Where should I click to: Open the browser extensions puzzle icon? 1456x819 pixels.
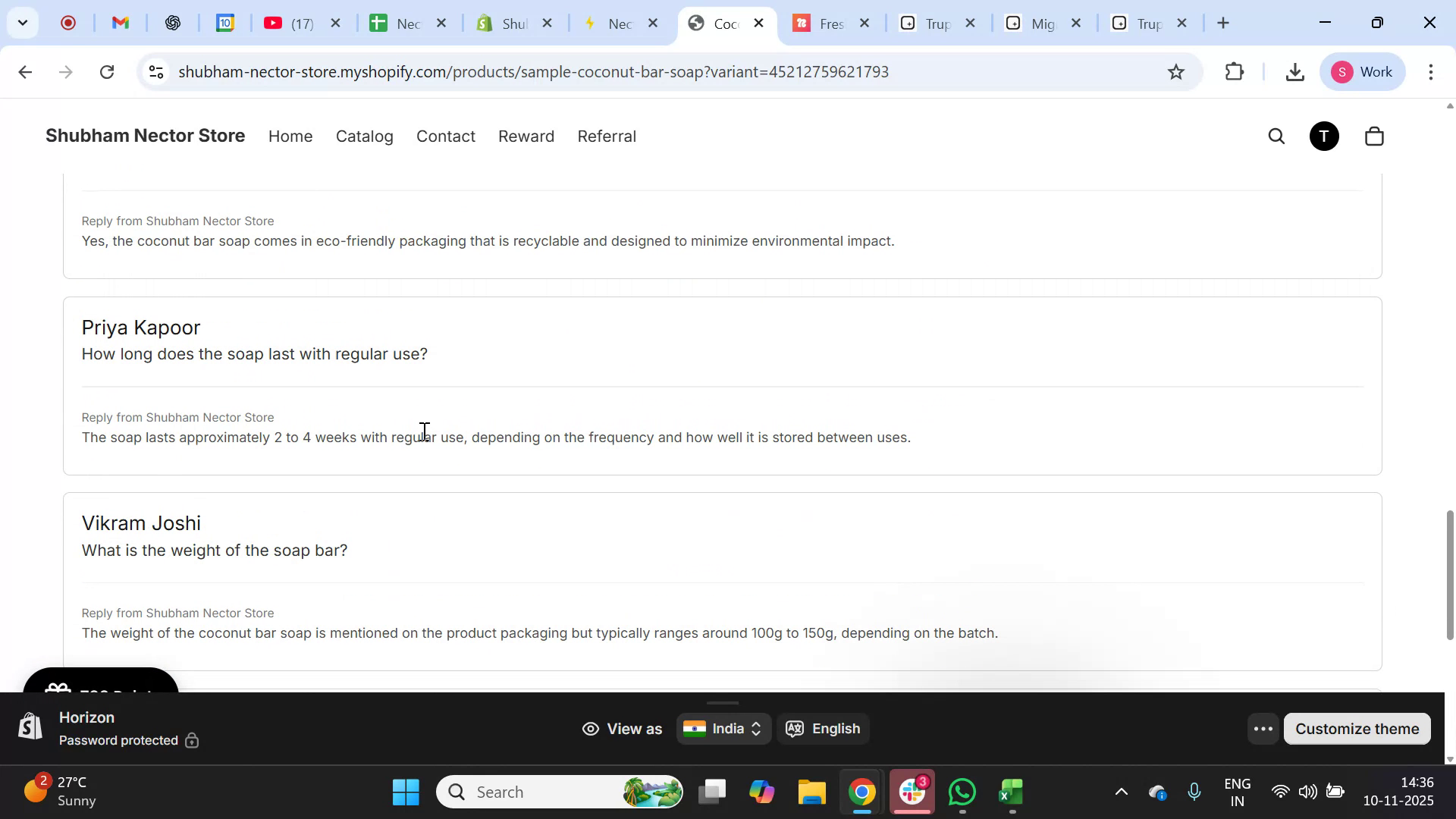[1234, 71]
